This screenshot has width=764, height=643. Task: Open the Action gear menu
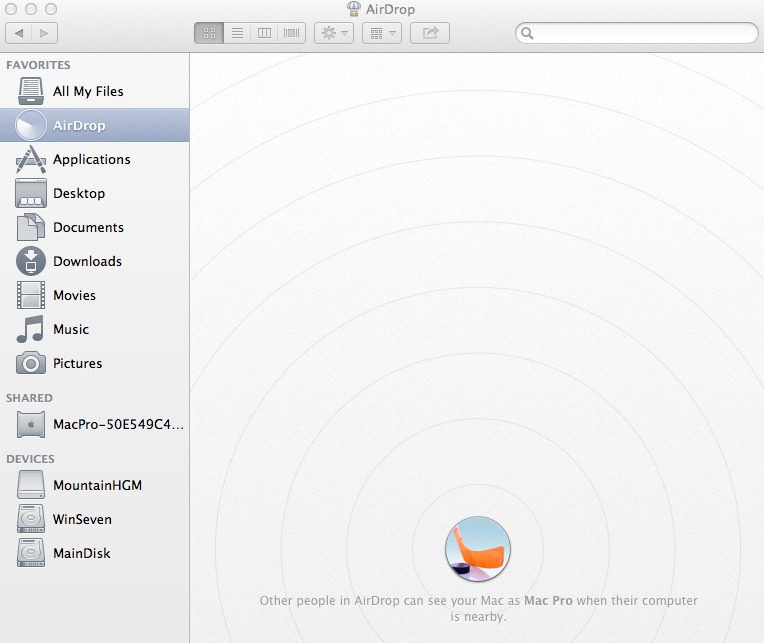(334, 33)
